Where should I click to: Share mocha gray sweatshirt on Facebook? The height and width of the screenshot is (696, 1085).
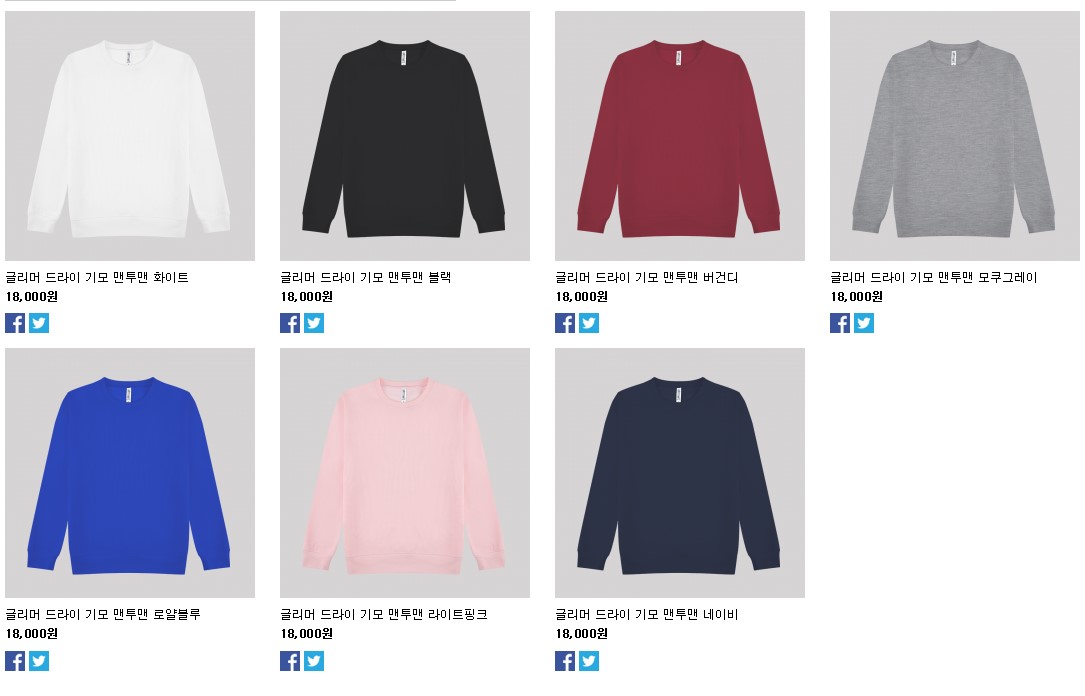(x=840, y=323)
